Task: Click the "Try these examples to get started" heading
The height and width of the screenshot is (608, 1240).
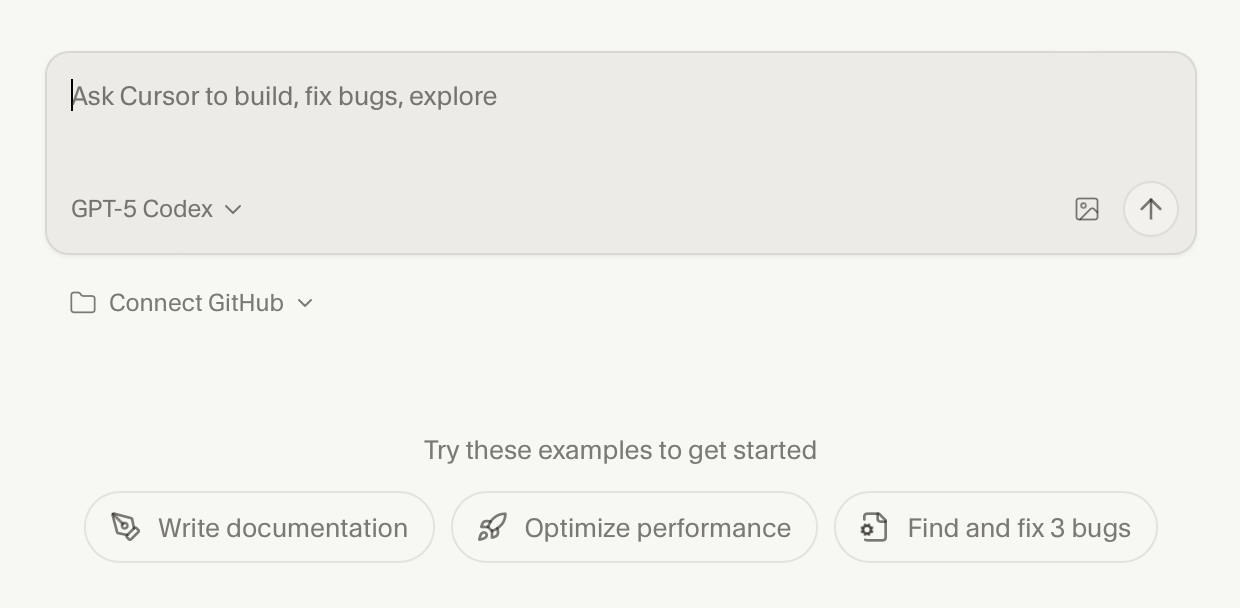Action: click(x=620, y=450)
